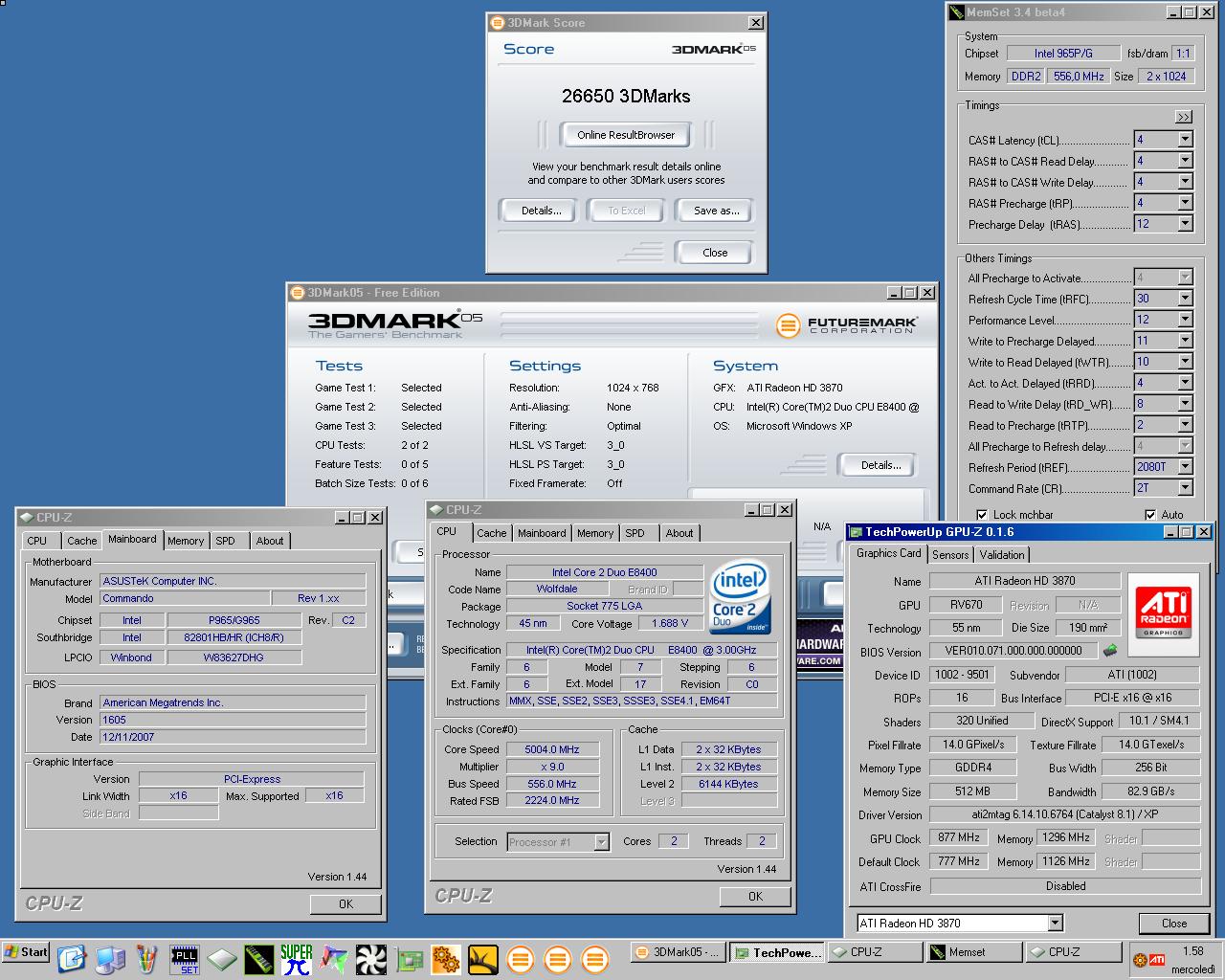Click the 26650 3DMarks score text
Viewport: 1225px width, 980px height.
pyautogui.click(x=626, y=96)
